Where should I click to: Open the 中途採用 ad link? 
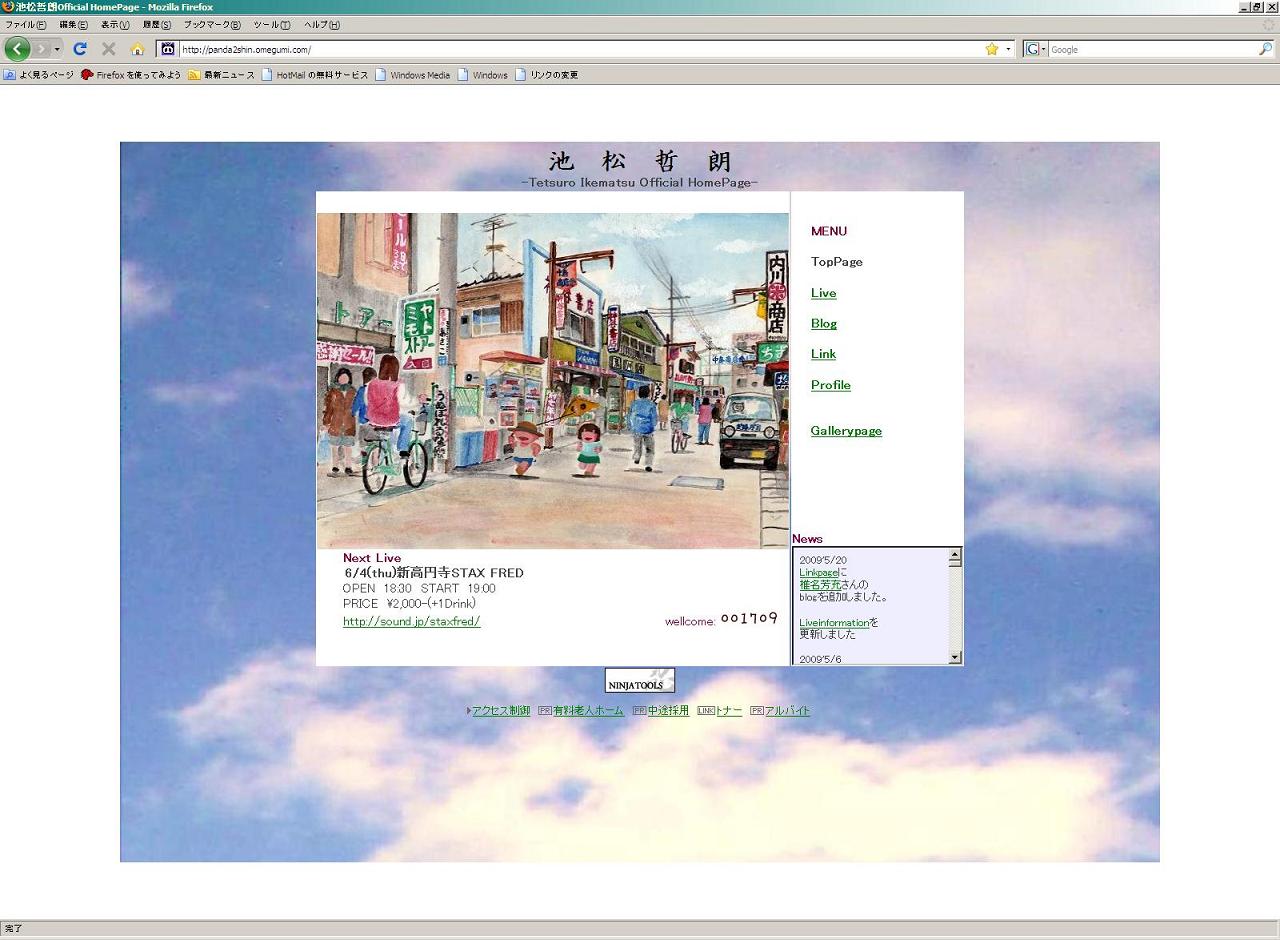click(x=668, y=711)
